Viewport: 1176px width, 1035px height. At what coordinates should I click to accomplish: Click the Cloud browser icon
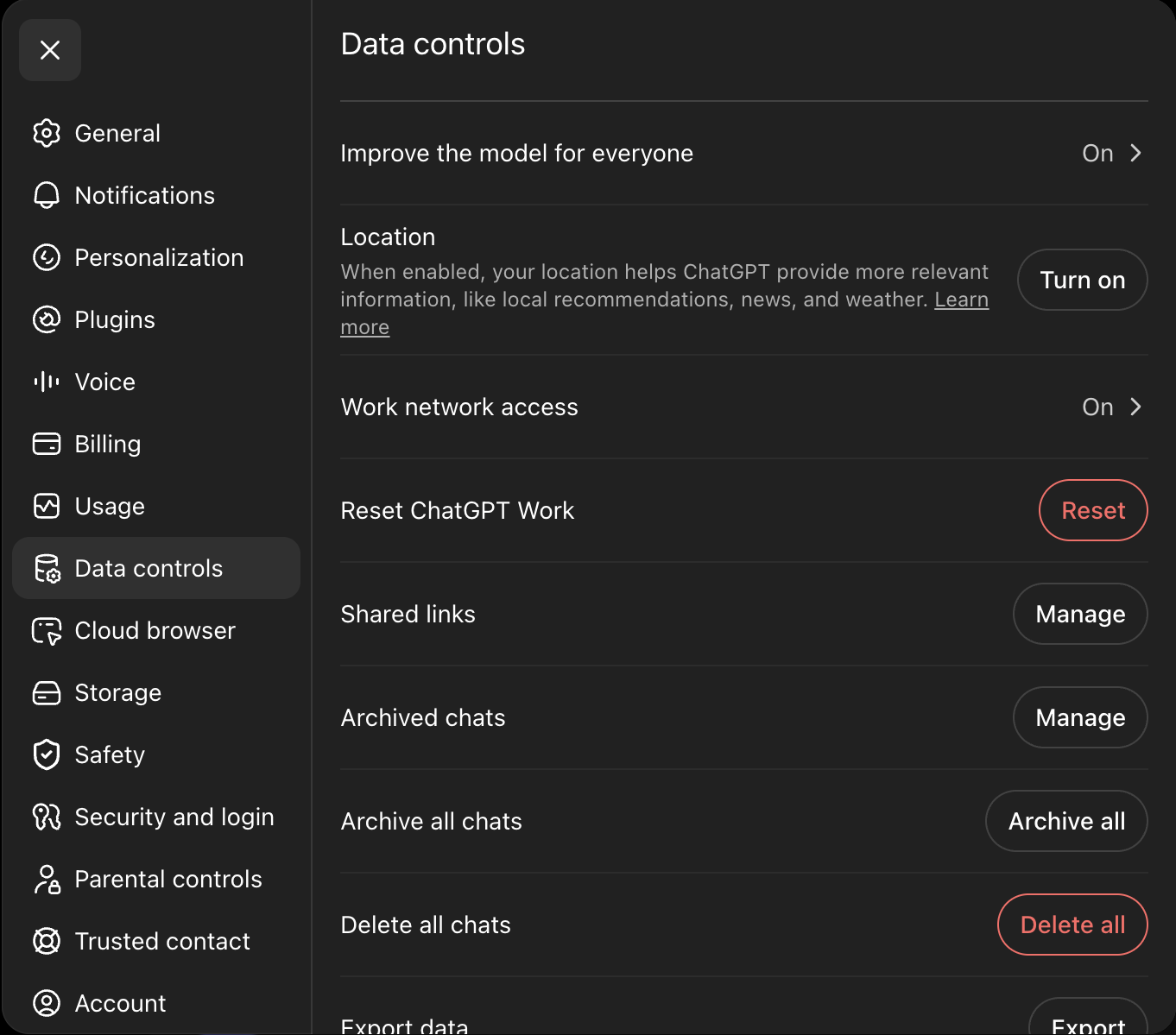(47, 631)
